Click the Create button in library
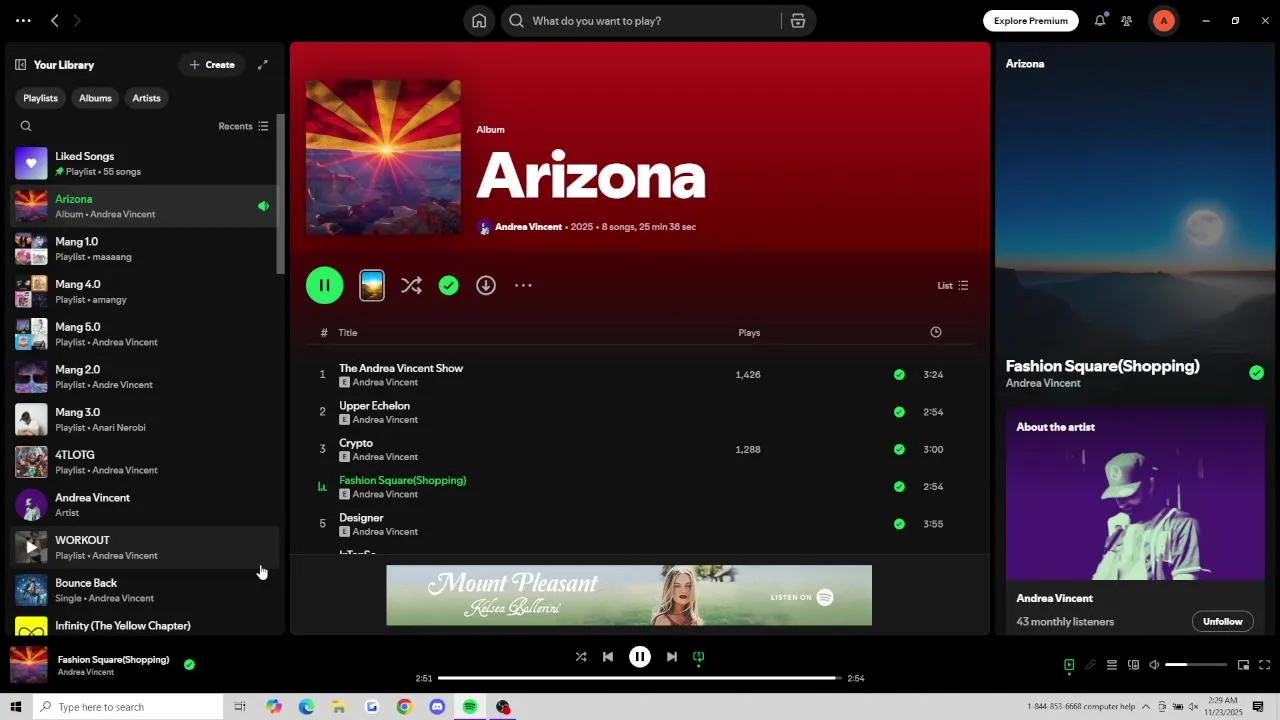The height and width of the screenshot is (720, 1280). coord(212,65)
